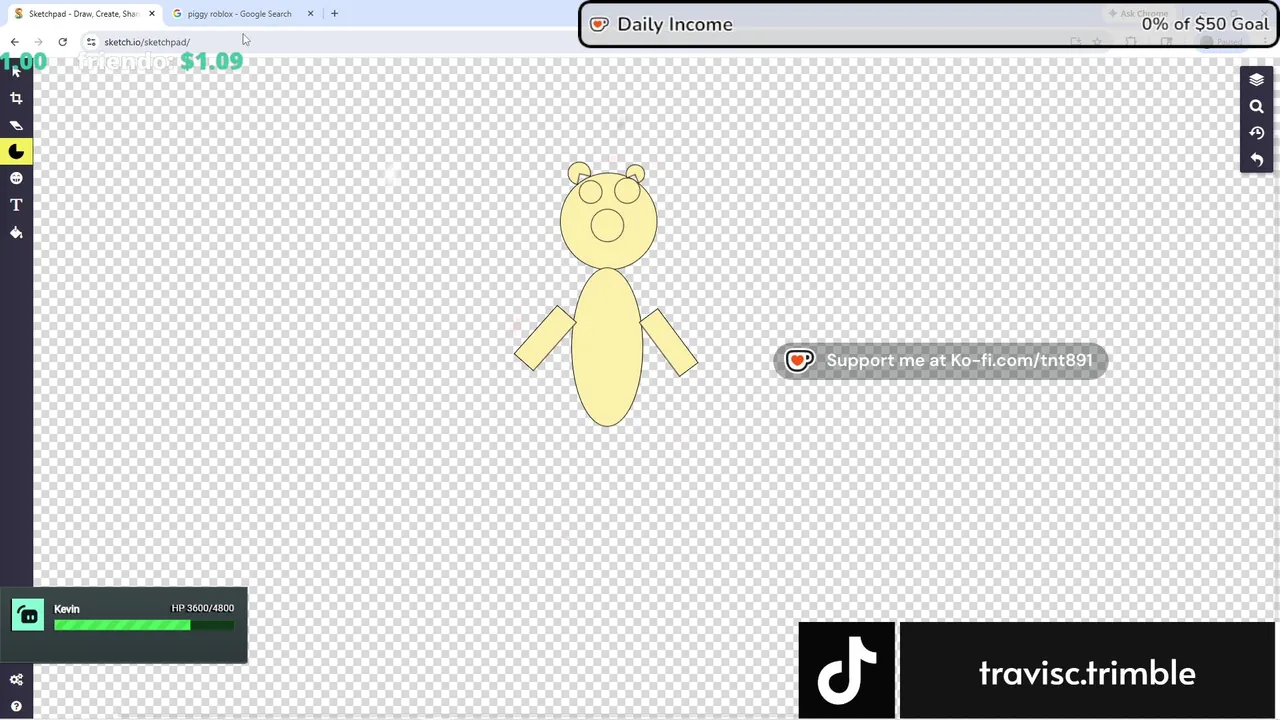Select the pig's snout circle
The height and width of the screenshot is (720, 1280).
pos(607,226)
